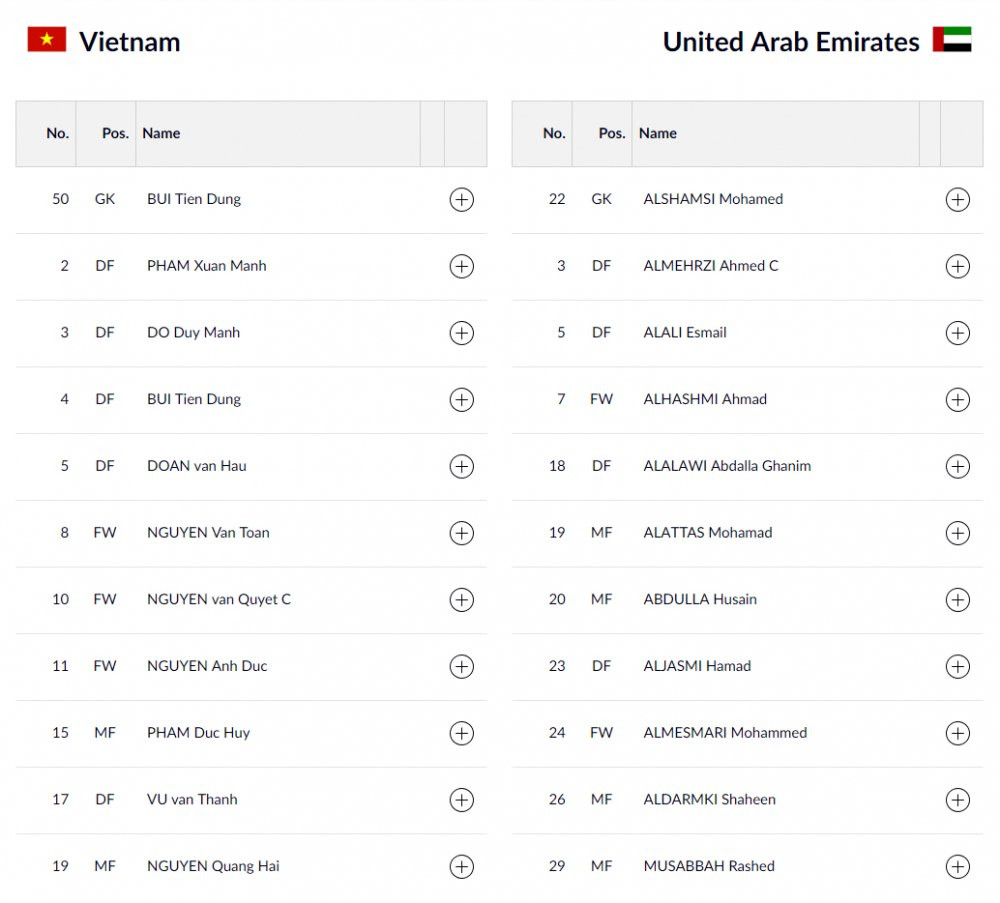
Task: Click the Vietnam flag icon
Action: click(46, 40)
